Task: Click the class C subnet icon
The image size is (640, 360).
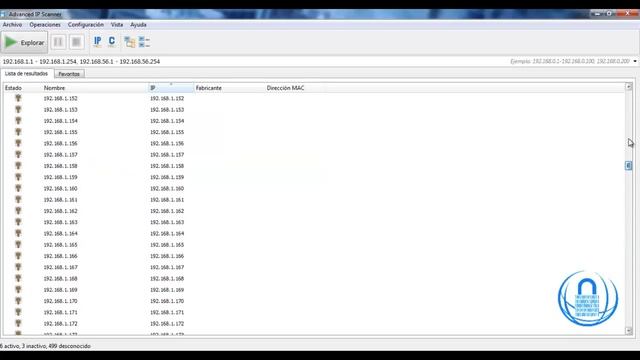Action: coord(111,42)
